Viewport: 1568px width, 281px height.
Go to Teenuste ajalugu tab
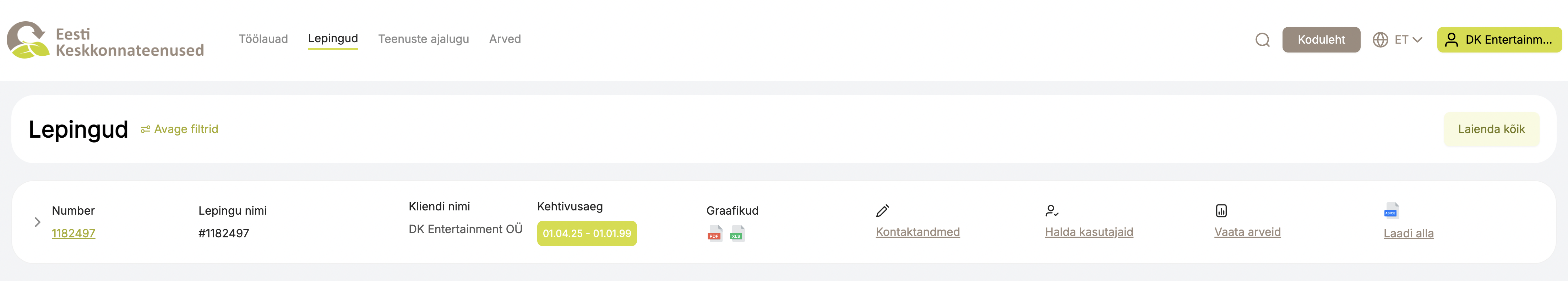point(423,39)
